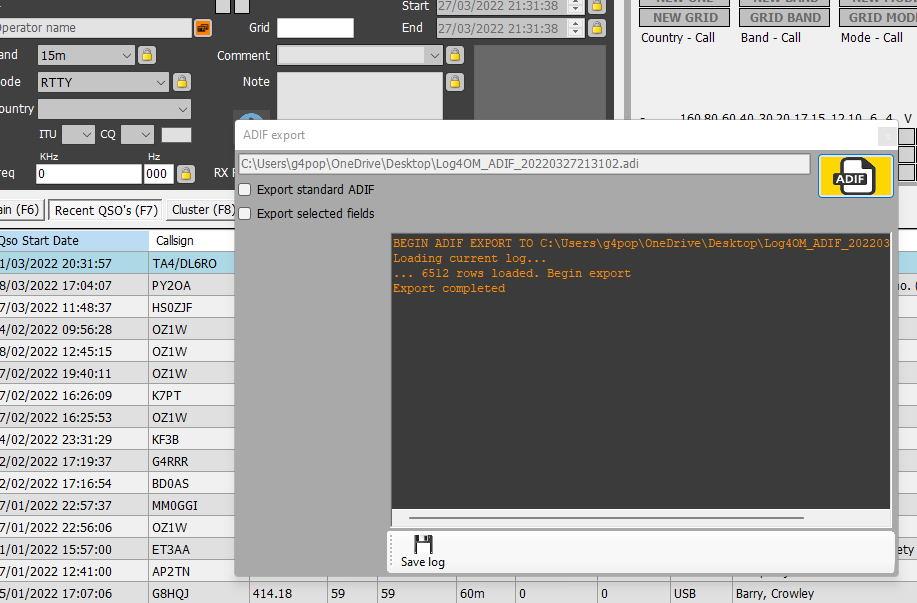Click the Mode - Call label
Viewport: 917px width, 603px height.
(x=871, y=38)
